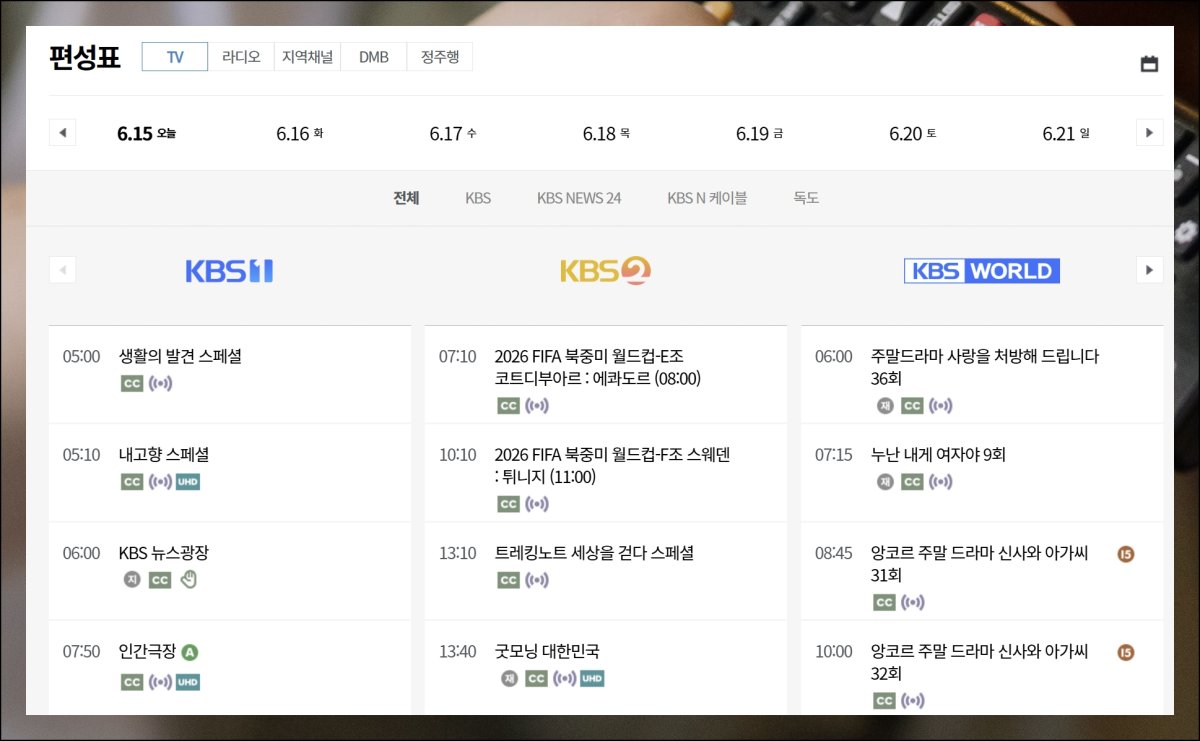Open program 누난 내게 여자야 9회
The image size is (1200, 741).
(x=938, y=454)
